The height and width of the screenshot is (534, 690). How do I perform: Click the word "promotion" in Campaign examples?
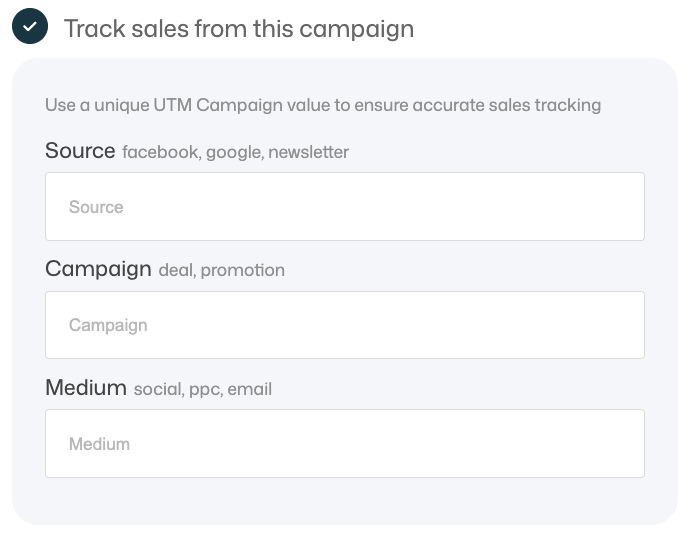(x=243, y=270)
